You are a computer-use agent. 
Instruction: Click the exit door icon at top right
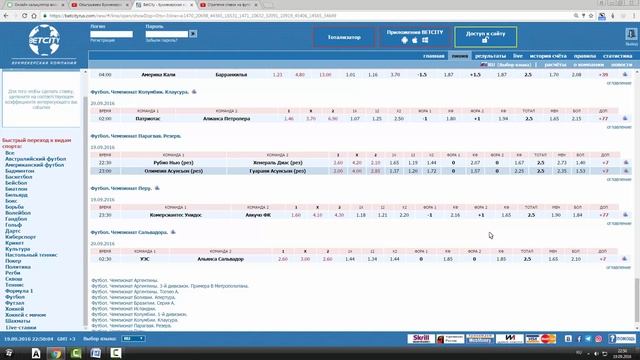pyautogui.click(x=631, y=34)
